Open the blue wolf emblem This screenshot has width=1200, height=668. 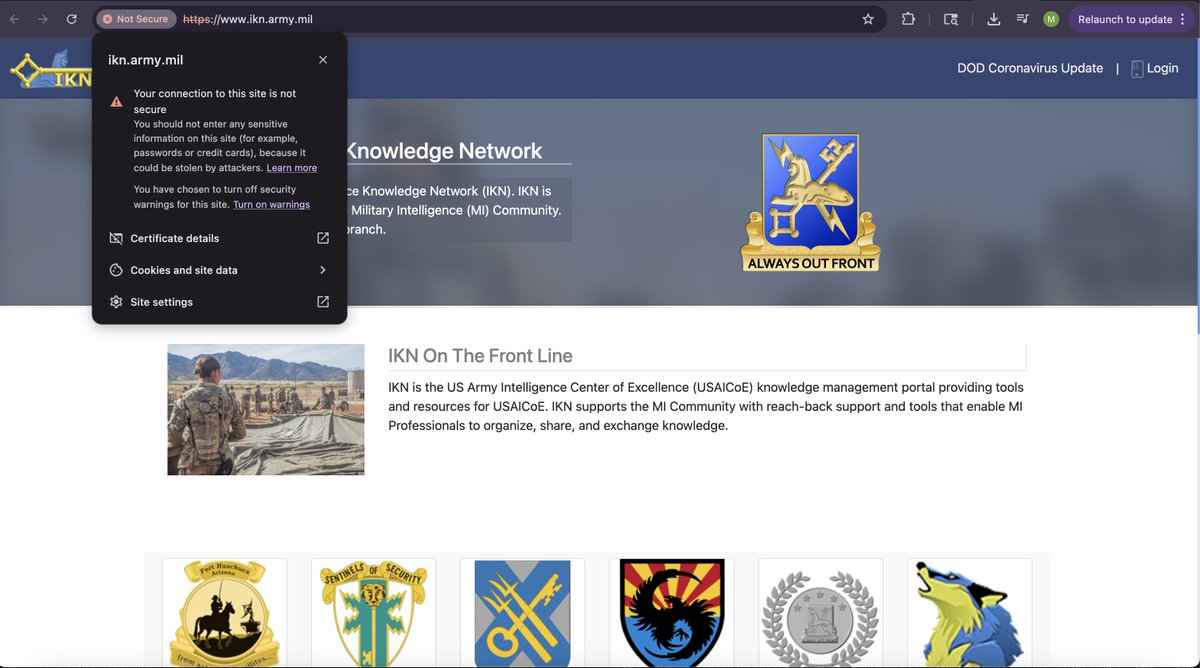pos(969,613)
